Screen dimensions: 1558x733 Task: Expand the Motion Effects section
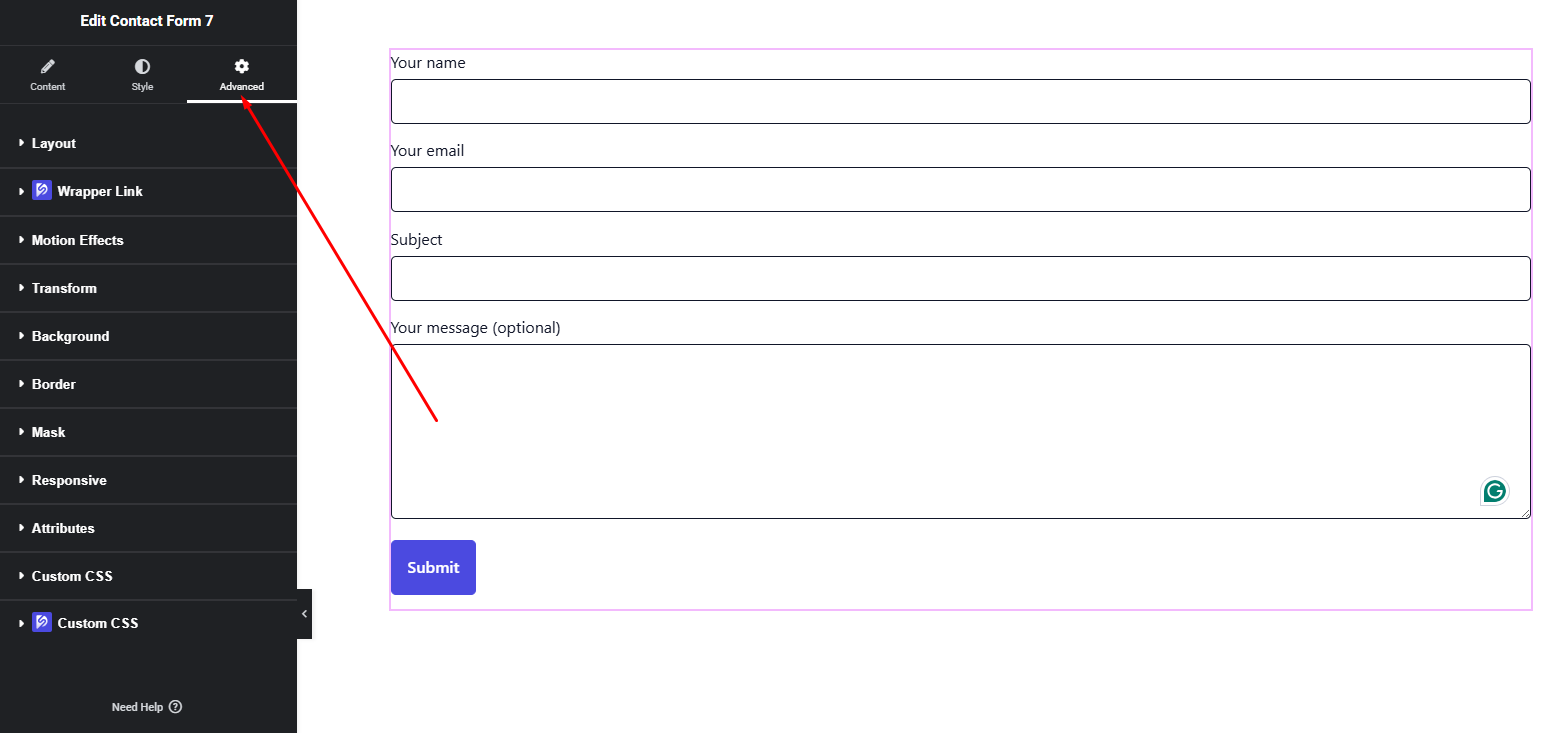pyautogui.click(x=78, y=240)
